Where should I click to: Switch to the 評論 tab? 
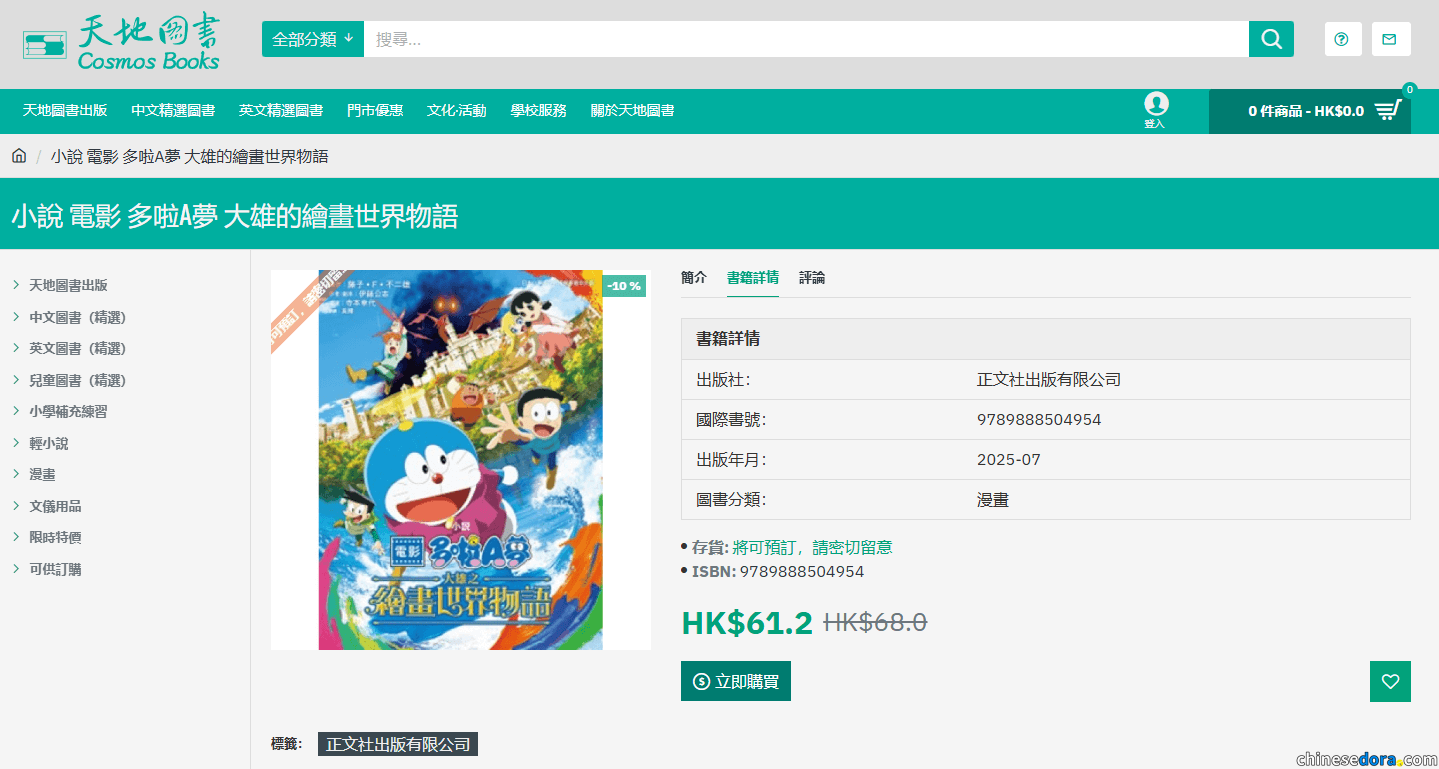click(812, 278)
